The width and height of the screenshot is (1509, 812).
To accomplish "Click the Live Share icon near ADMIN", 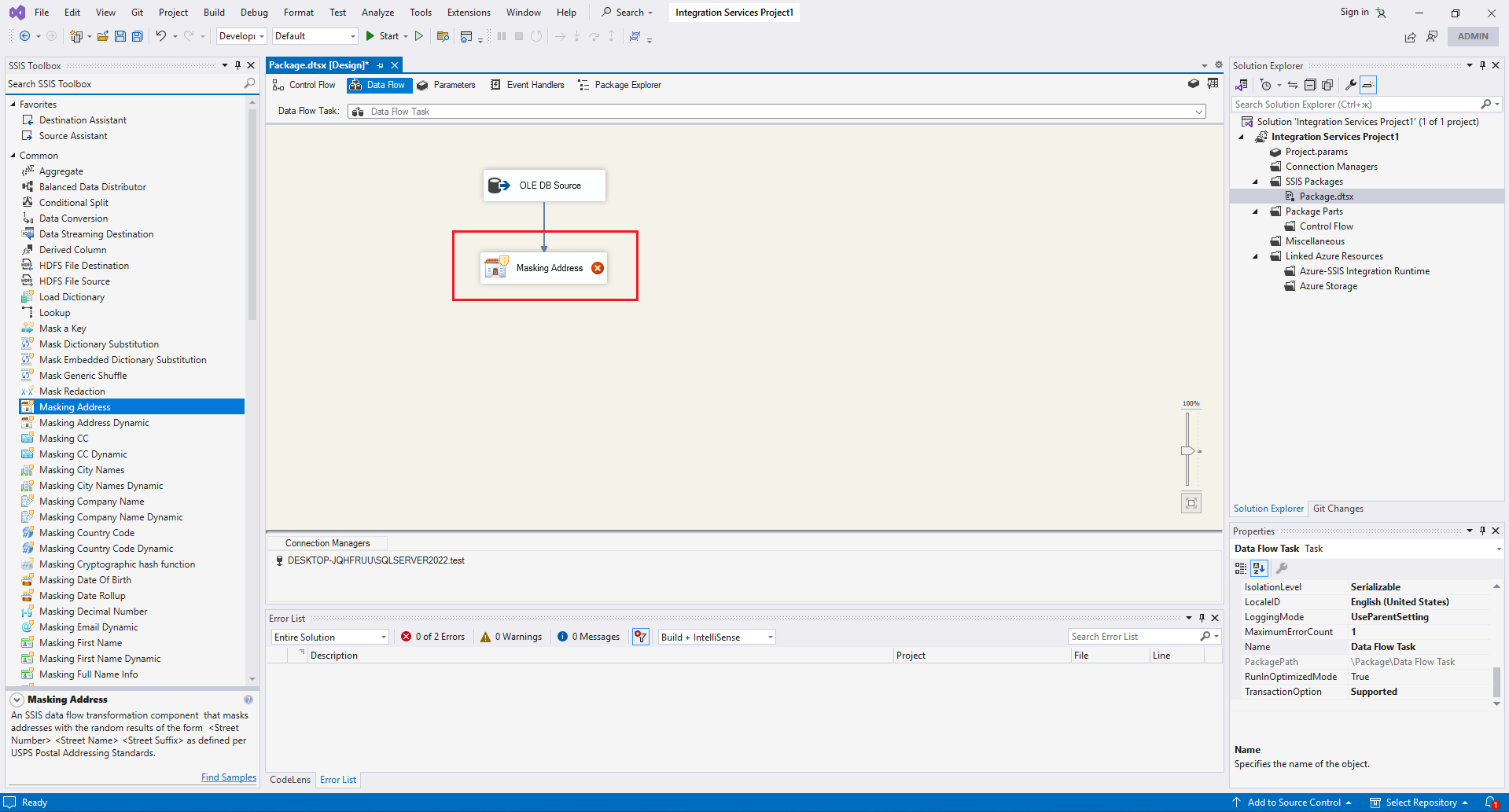I will tap(1410, 36).
